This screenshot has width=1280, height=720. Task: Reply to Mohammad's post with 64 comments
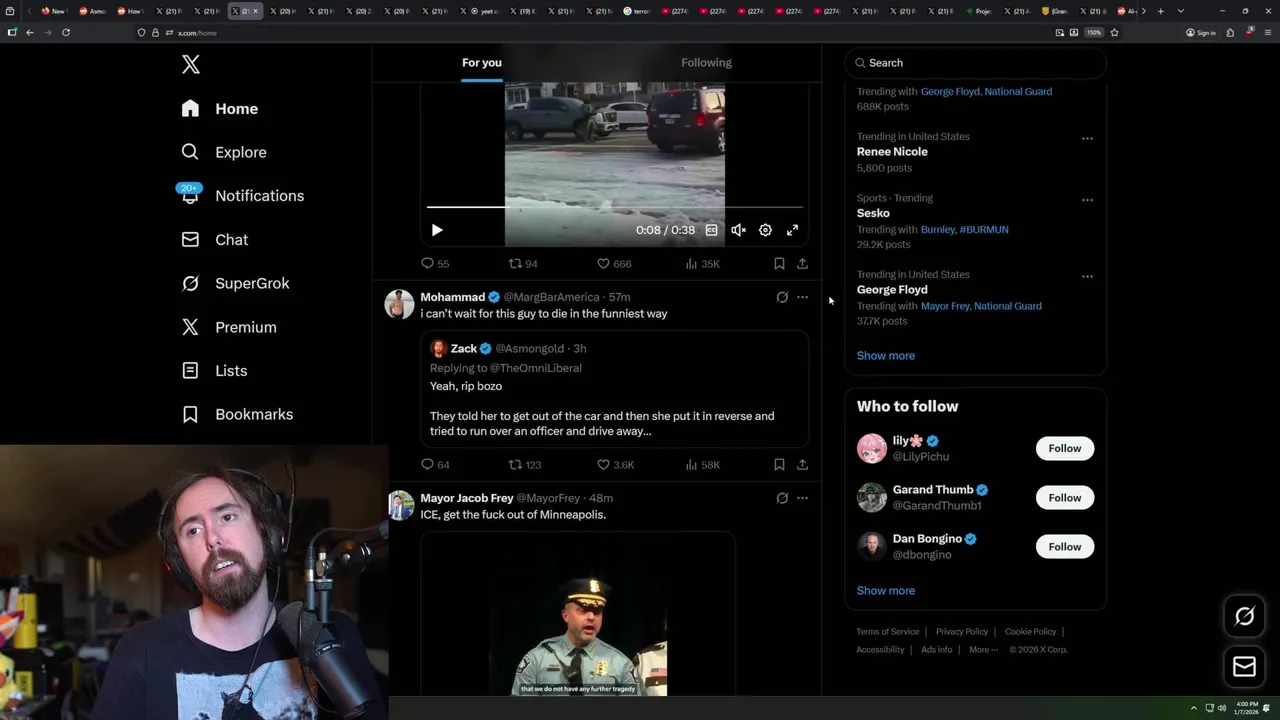coord(435,465)
